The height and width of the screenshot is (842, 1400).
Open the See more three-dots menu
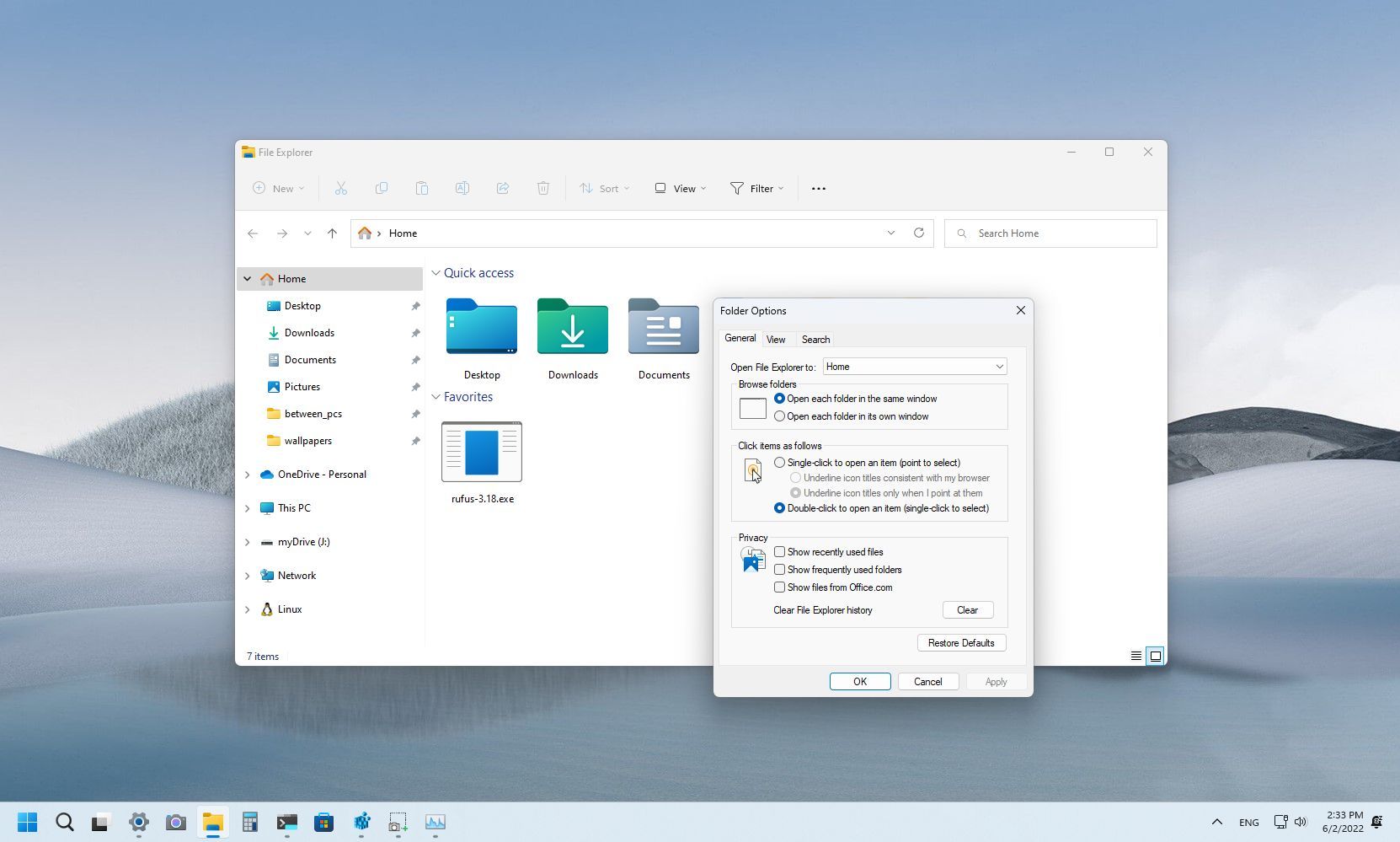819,189
